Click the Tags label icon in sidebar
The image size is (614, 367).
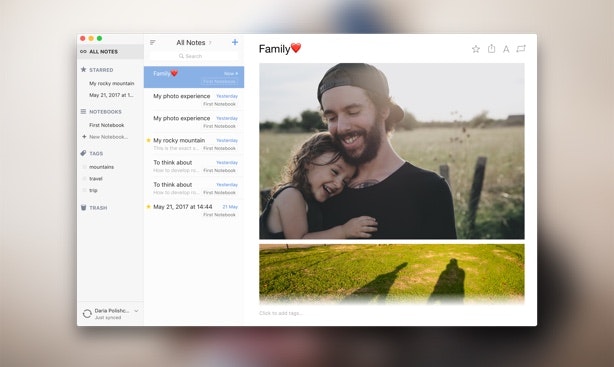[83, 153]
